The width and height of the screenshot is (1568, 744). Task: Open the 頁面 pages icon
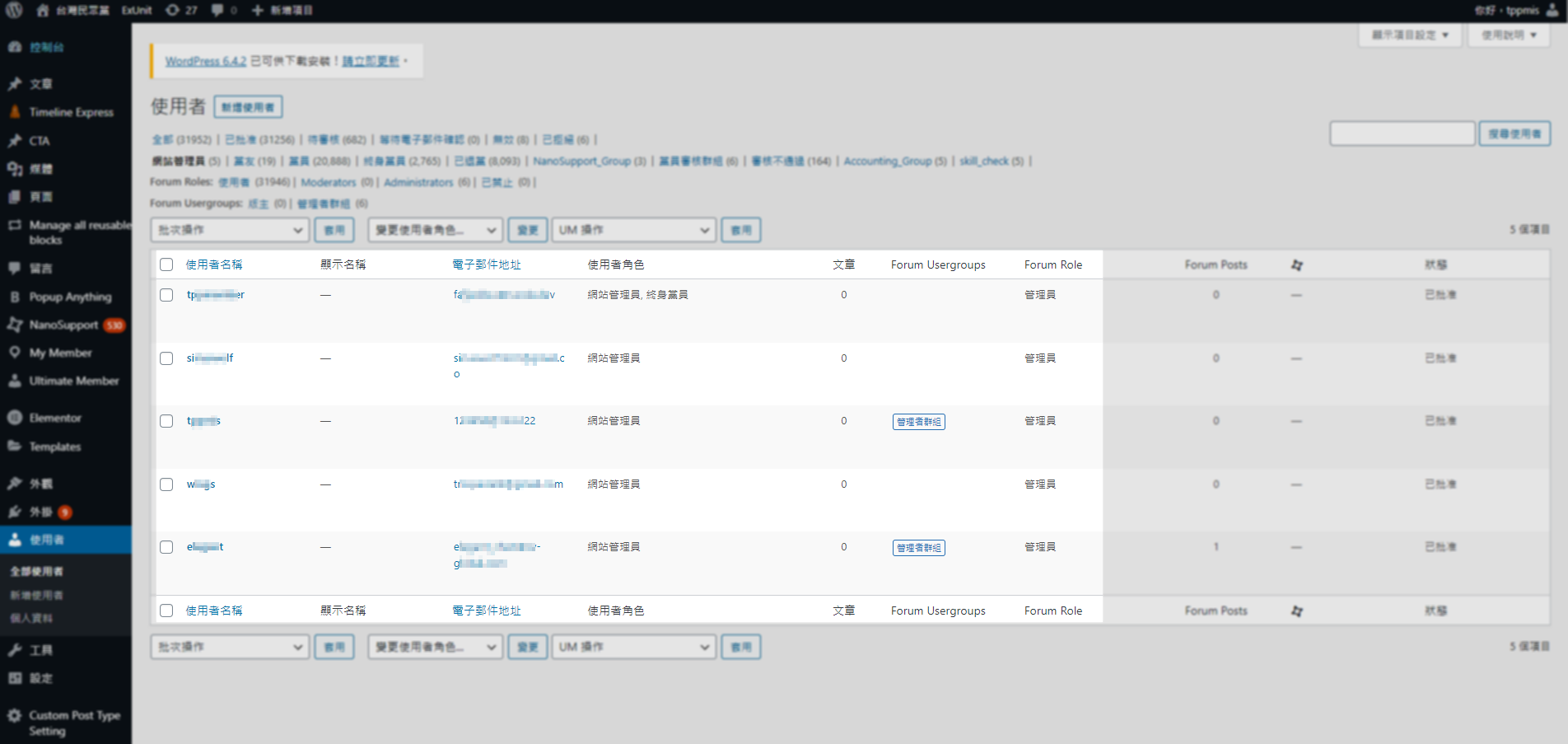pos(14,196)
